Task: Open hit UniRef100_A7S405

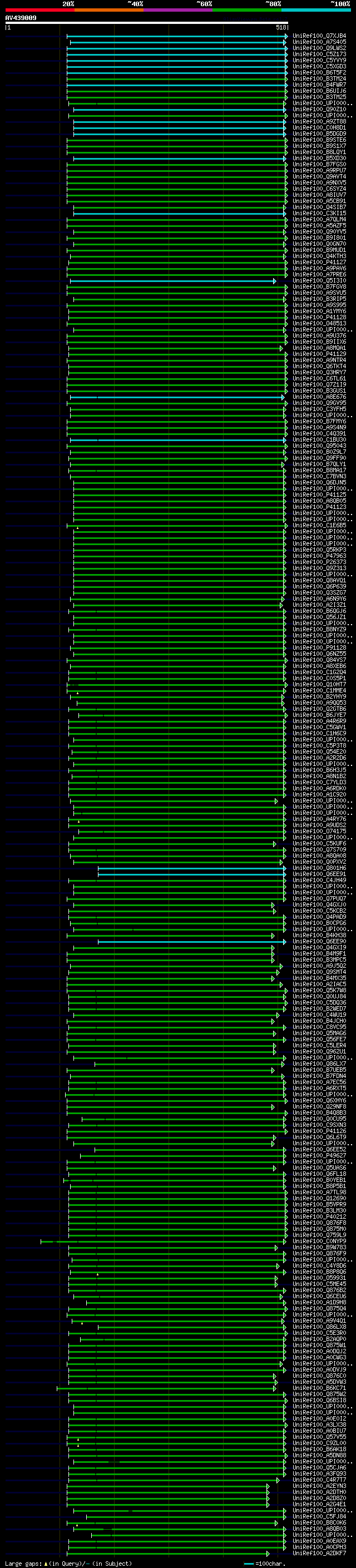Action: pyautogui.click(x=319, y=42)
